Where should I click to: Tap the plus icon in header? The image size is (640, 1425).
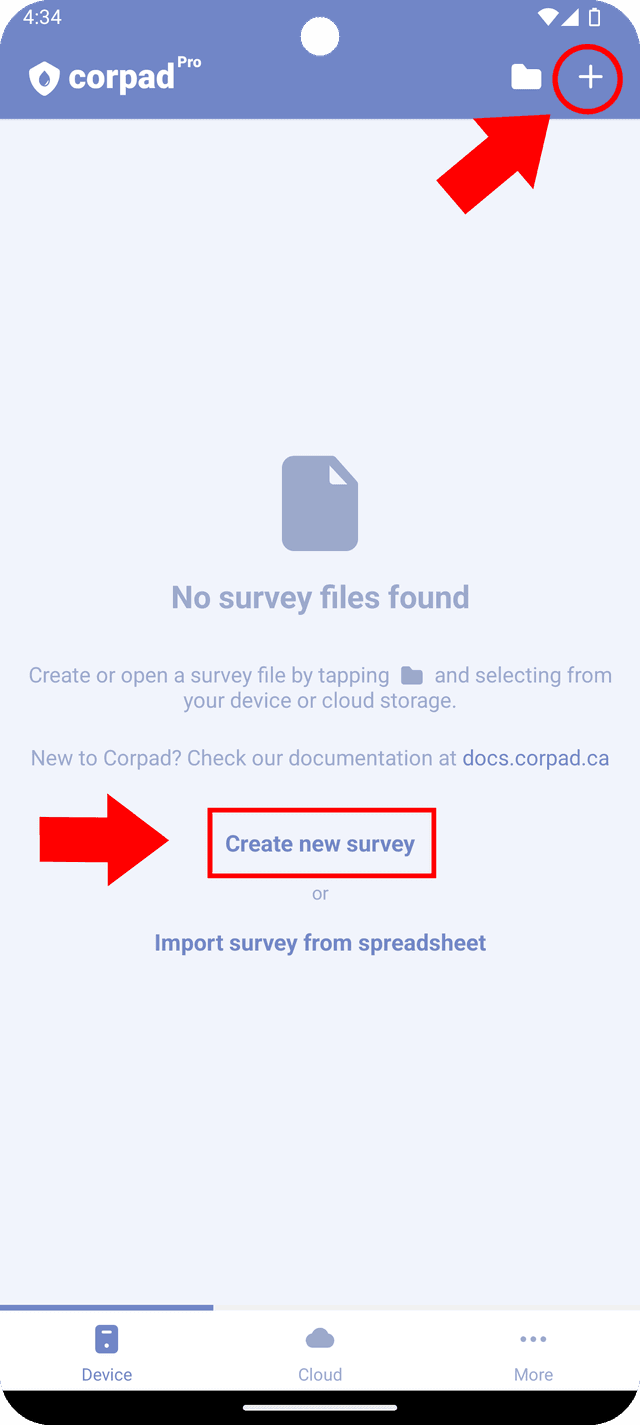tap(590, 77)
